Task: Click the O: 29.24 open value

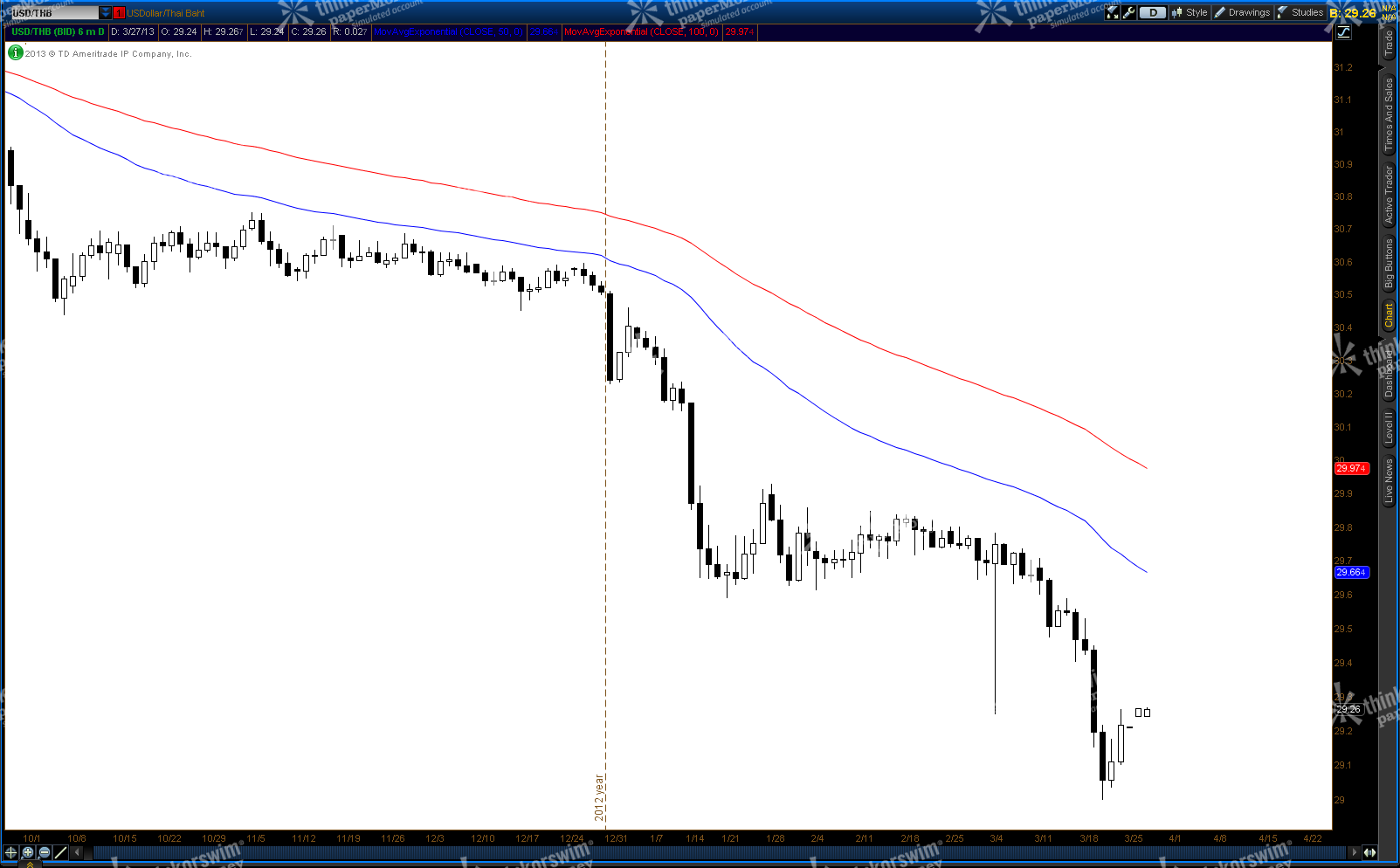Action: [179, 31]
